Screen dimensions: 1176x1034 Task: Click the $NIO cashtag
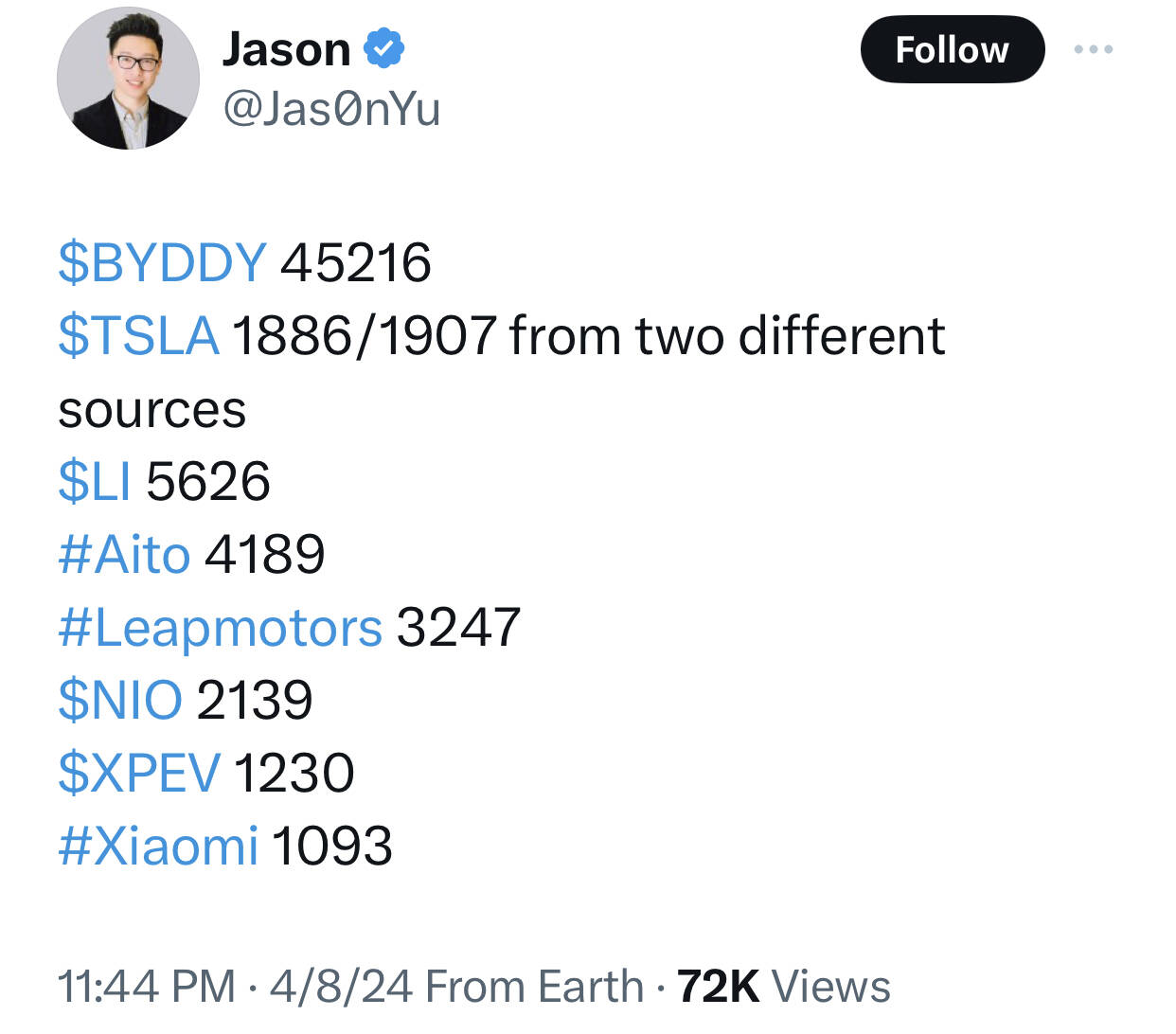point(120,700)
